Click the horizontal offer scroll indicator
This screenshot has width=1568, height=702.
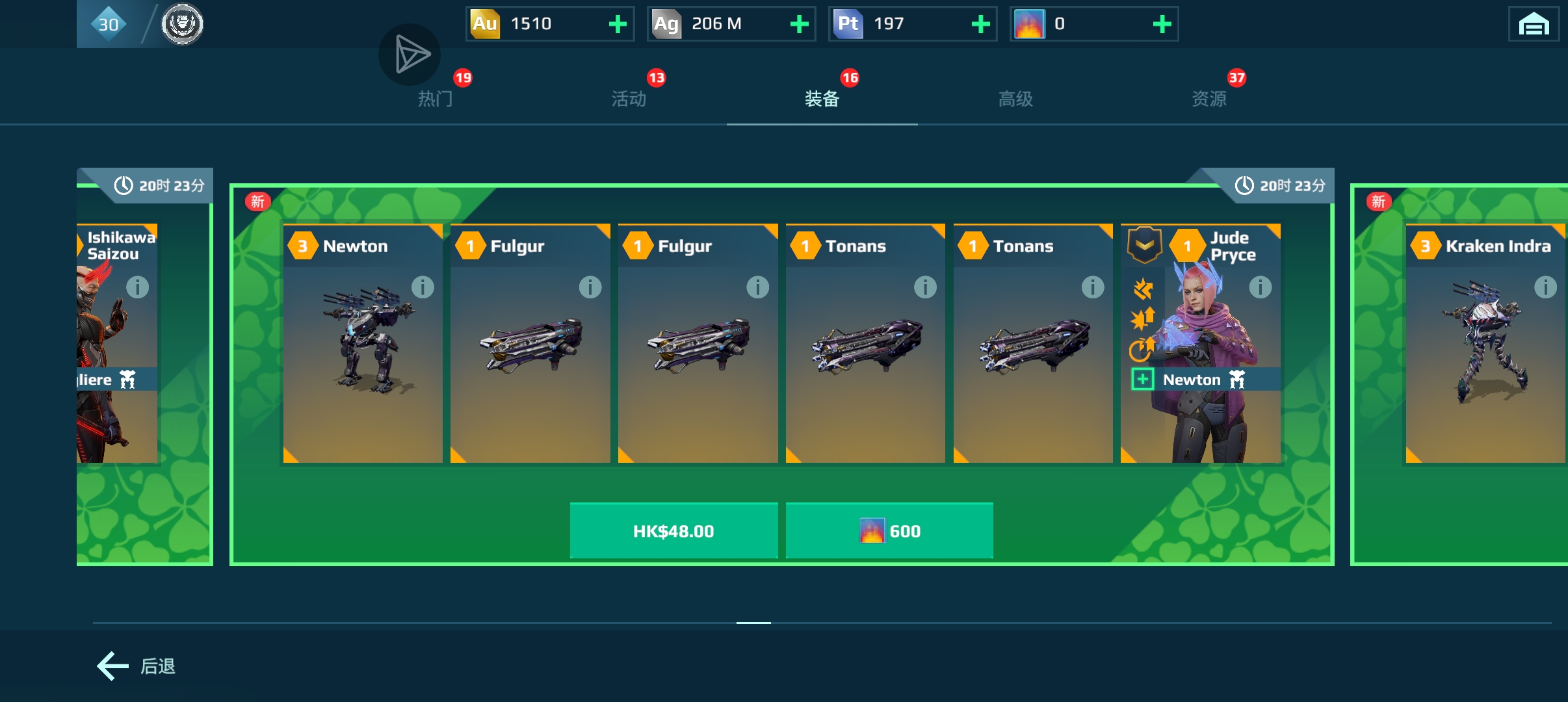(753, 623)
